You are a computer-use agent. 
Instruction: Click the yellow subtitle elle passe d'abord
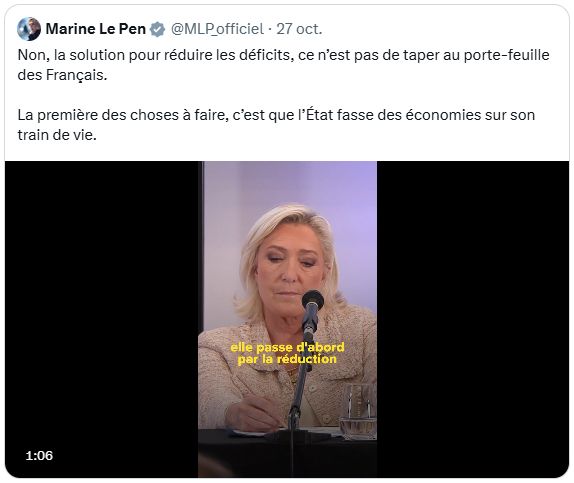point(287,347)
